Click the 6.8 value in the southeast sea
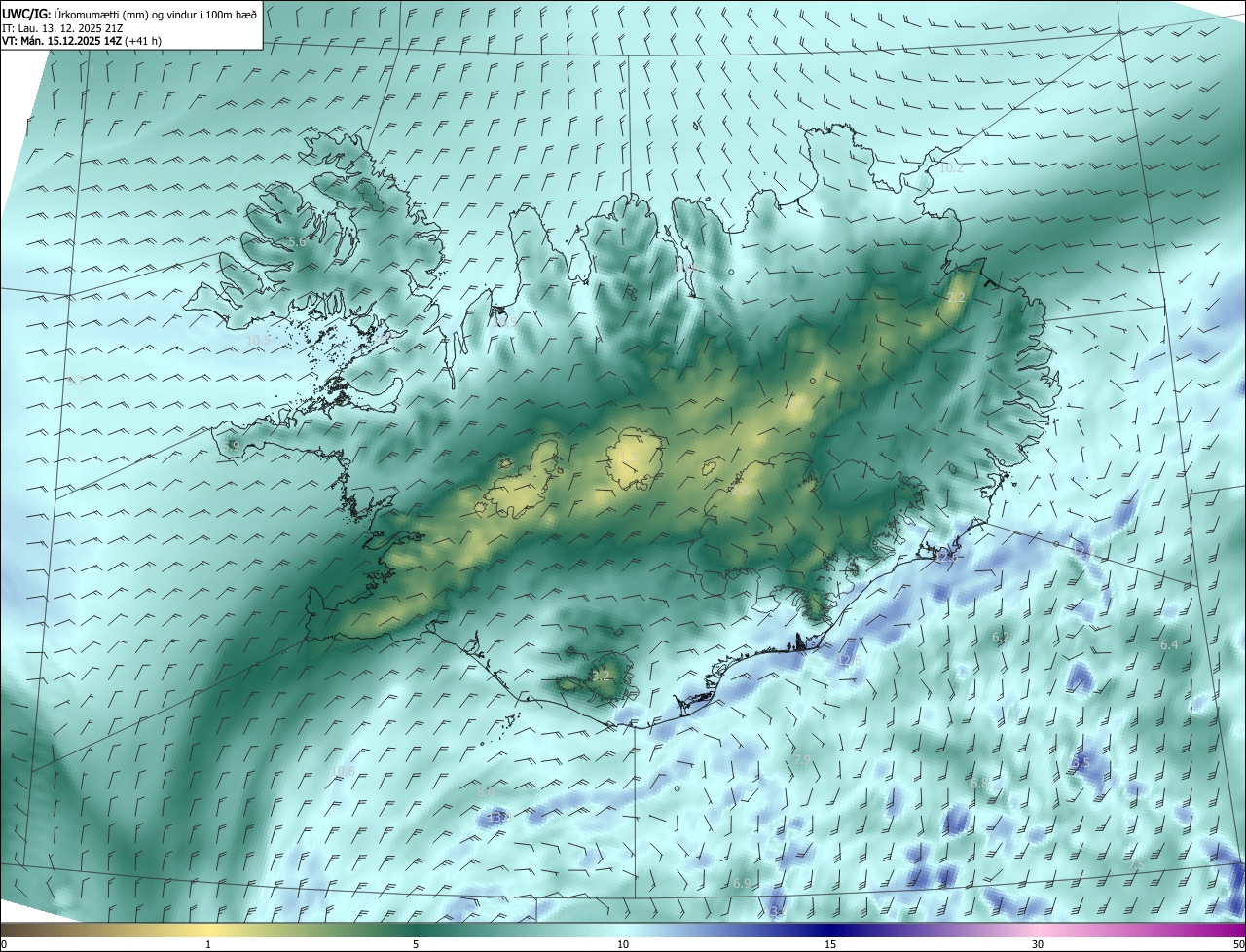Screen dimensions: 1246x952 pos(979,783)
